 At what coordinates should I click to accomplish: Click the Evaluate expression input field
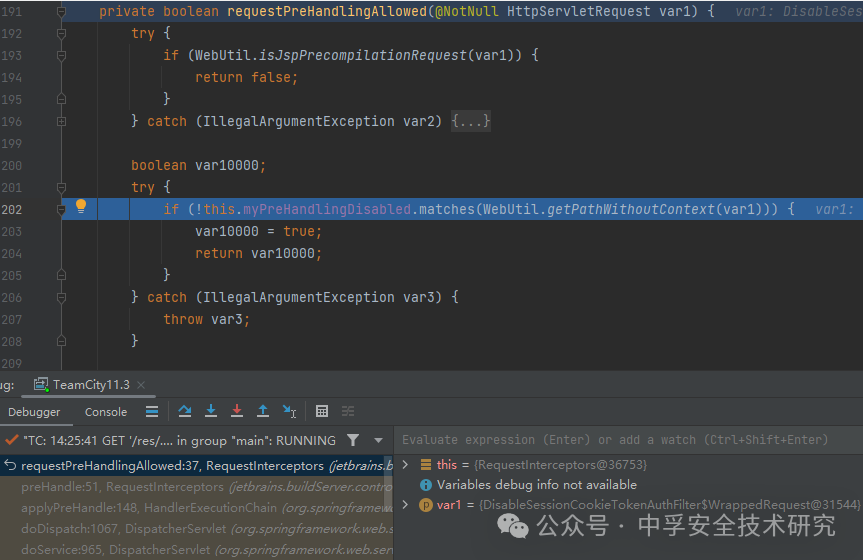pyautogui.click(x=628, y=439)
